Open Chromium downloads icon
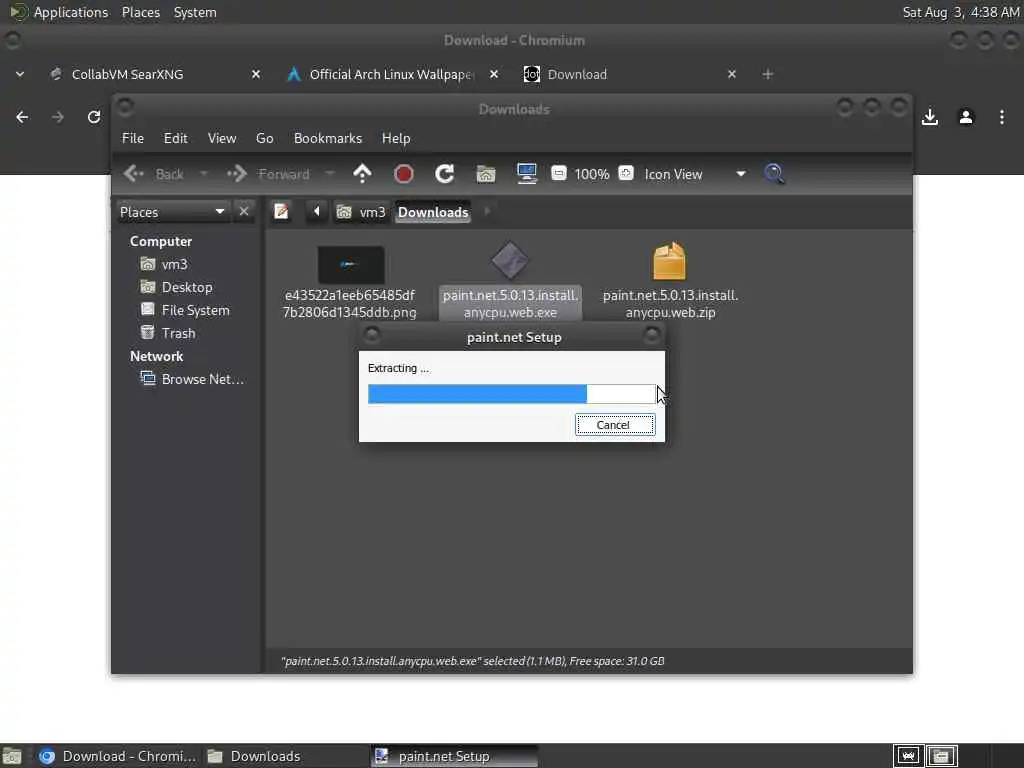 (930, 117)
